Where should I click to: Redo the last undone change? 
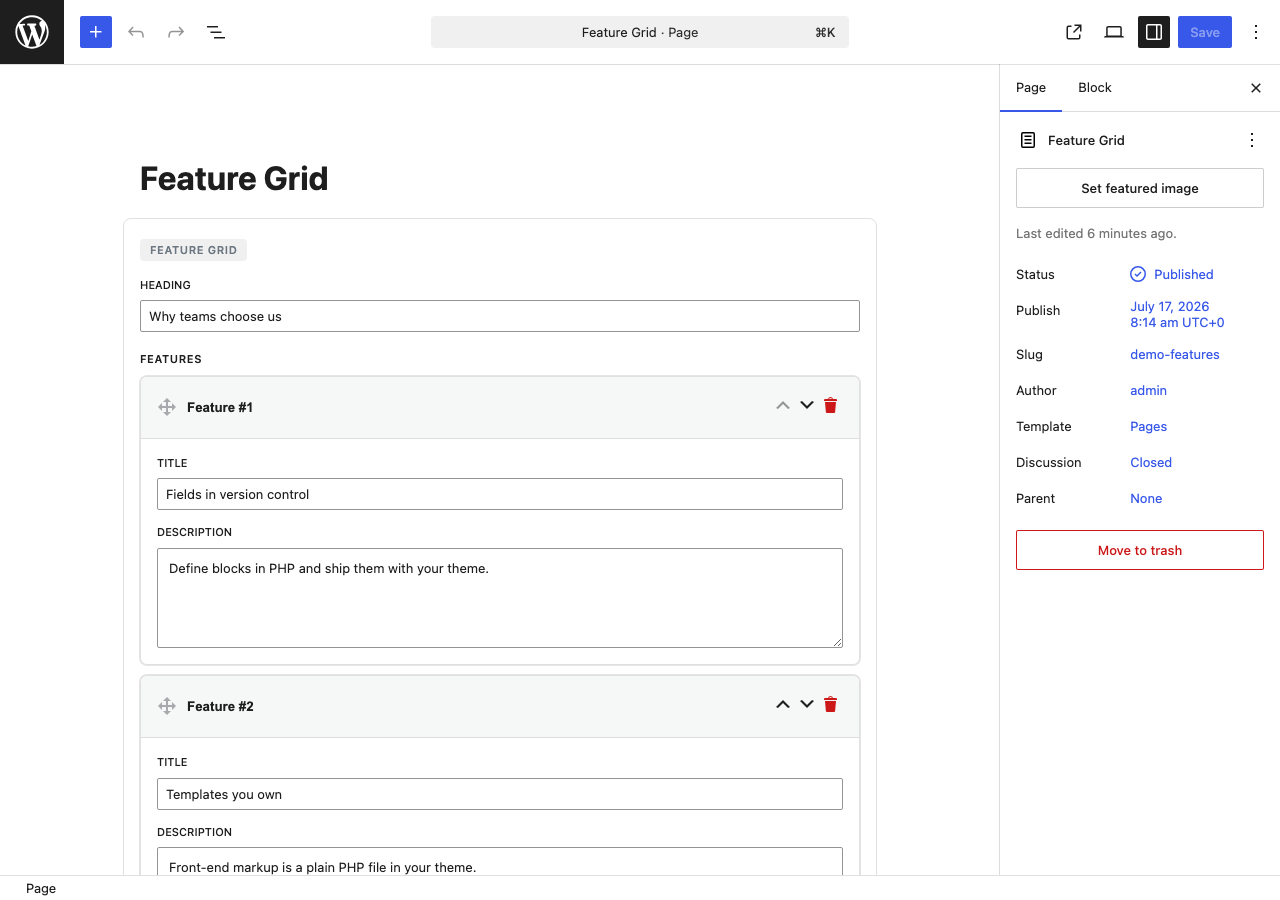[176, 32]
